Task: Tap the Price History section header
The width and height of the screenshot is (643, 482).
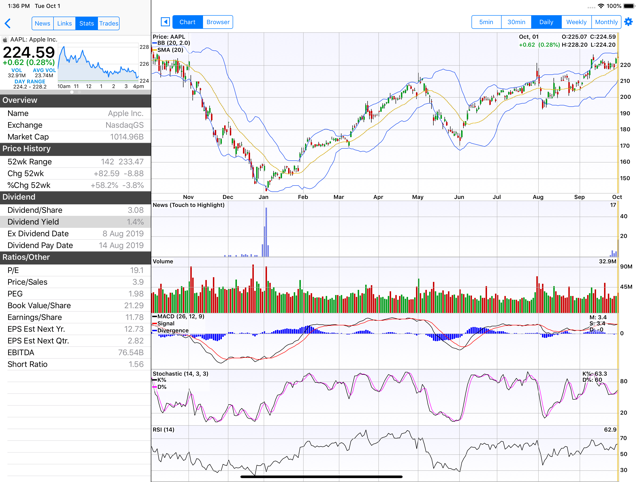Action: 75,149
